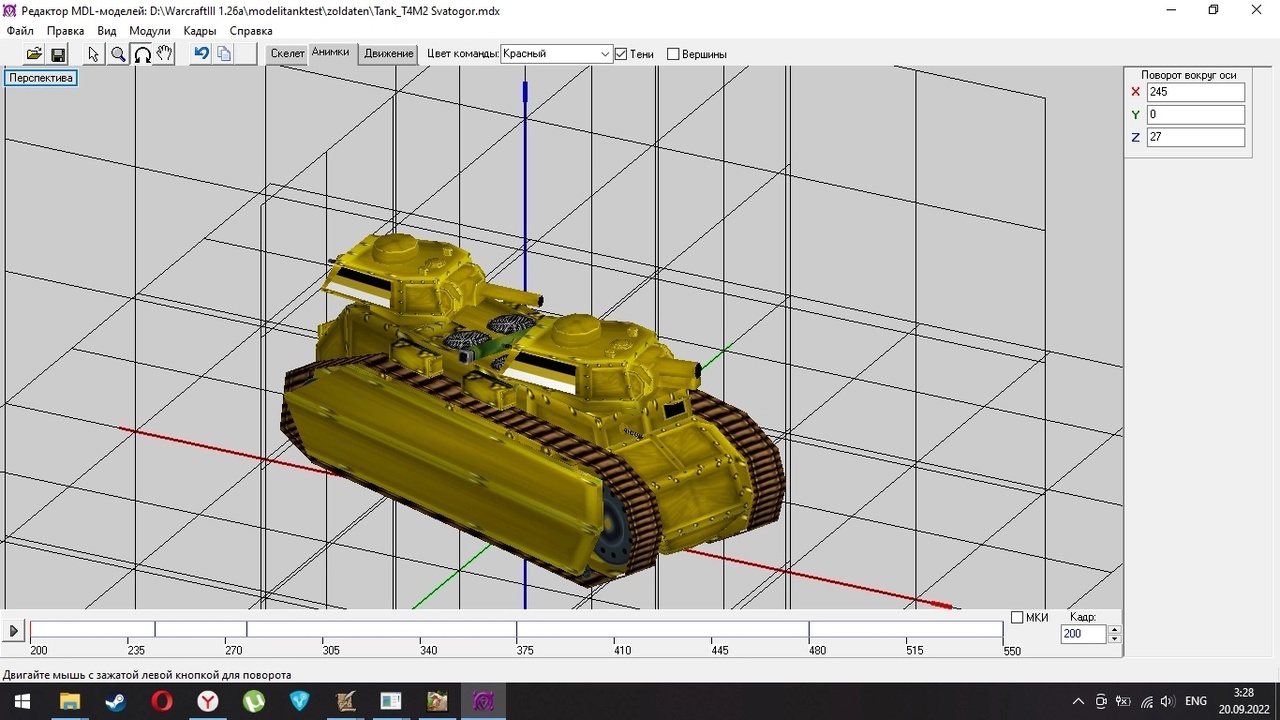Click the X axis rotation field
Screen dimensions: 1280x720
(1196, 92)
